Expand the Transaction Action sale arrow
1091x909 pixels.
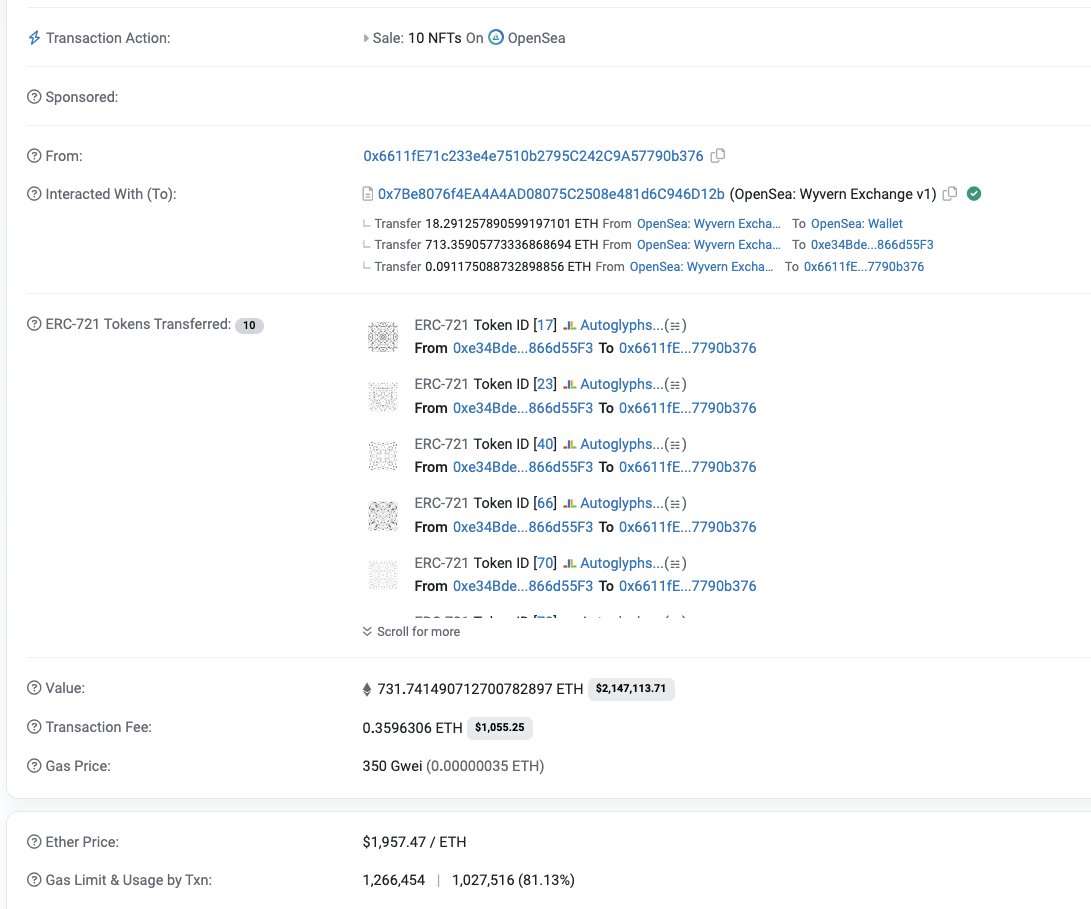(366, 38)
